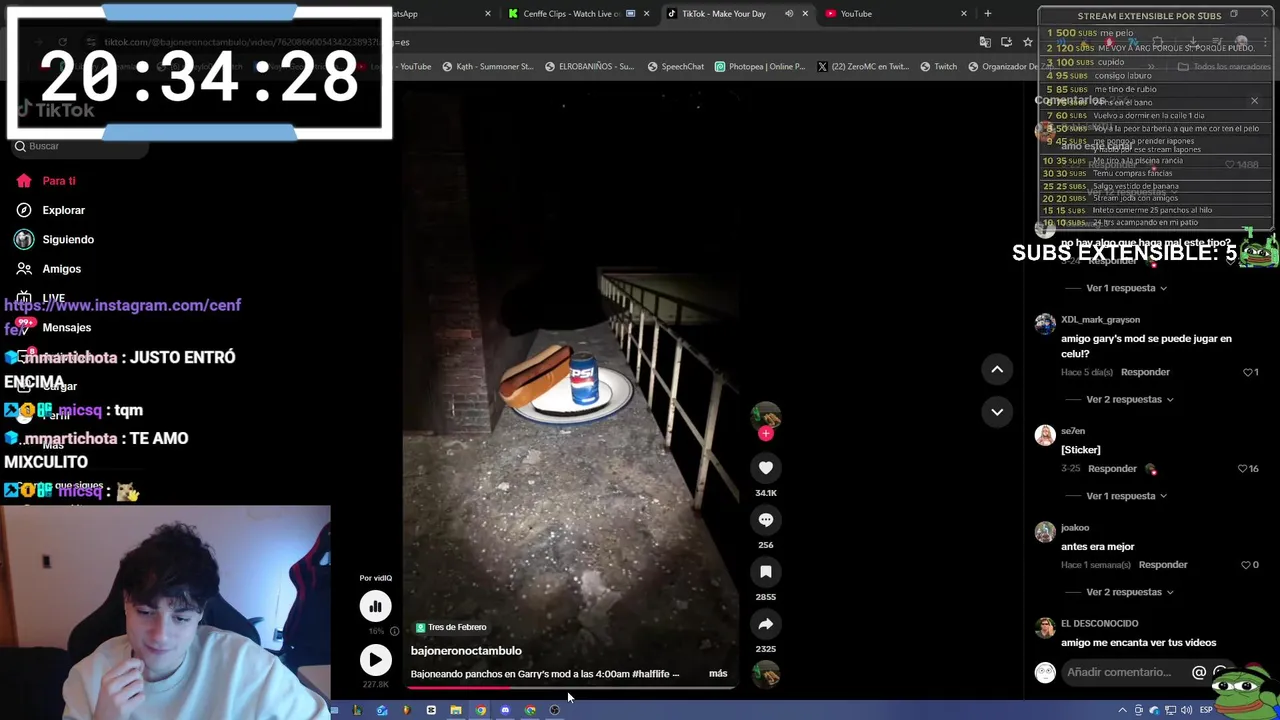Go to previous video with up arrow
This screenshot has height=720, width=1280.
point(997,369)
